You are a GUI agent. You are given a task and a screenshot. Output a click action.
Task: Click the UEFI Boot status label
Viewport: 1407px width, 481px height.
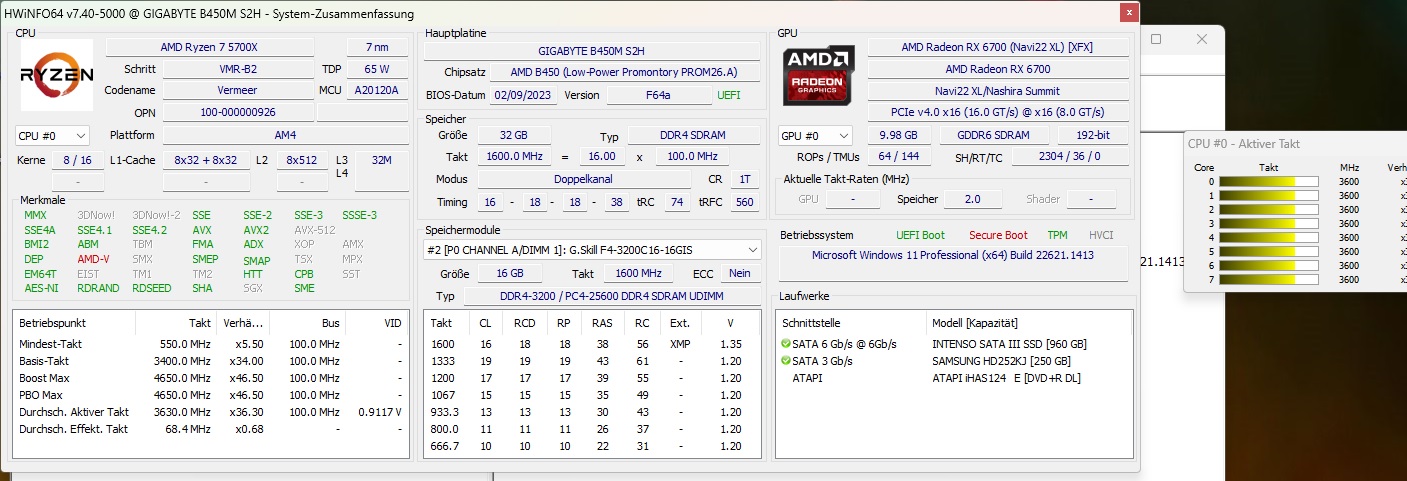[919, 235]
